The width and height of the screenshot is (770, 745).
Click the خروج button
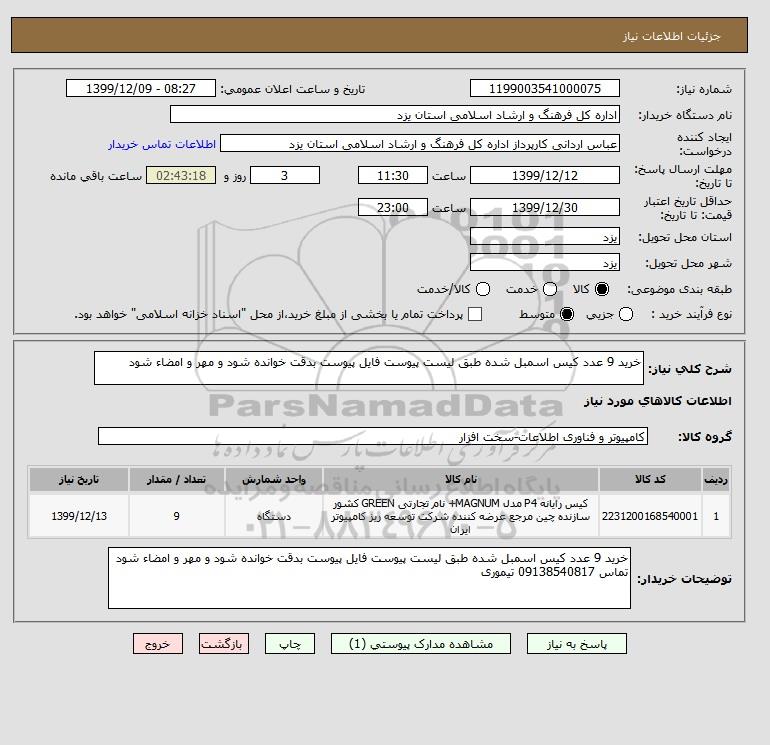point(158,644)
